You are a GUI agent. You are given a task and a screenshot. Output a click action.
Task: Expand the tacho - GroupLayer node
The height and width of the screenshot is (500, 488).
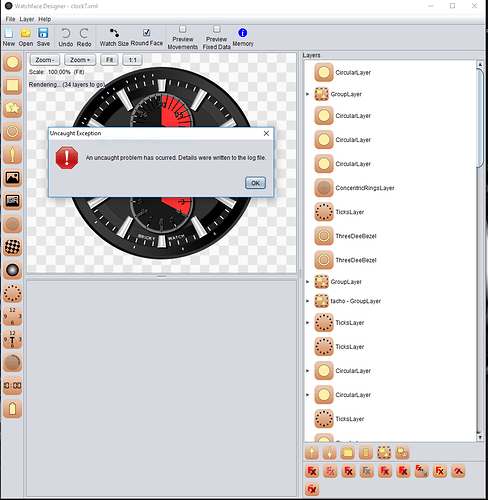tap(308, 301)
